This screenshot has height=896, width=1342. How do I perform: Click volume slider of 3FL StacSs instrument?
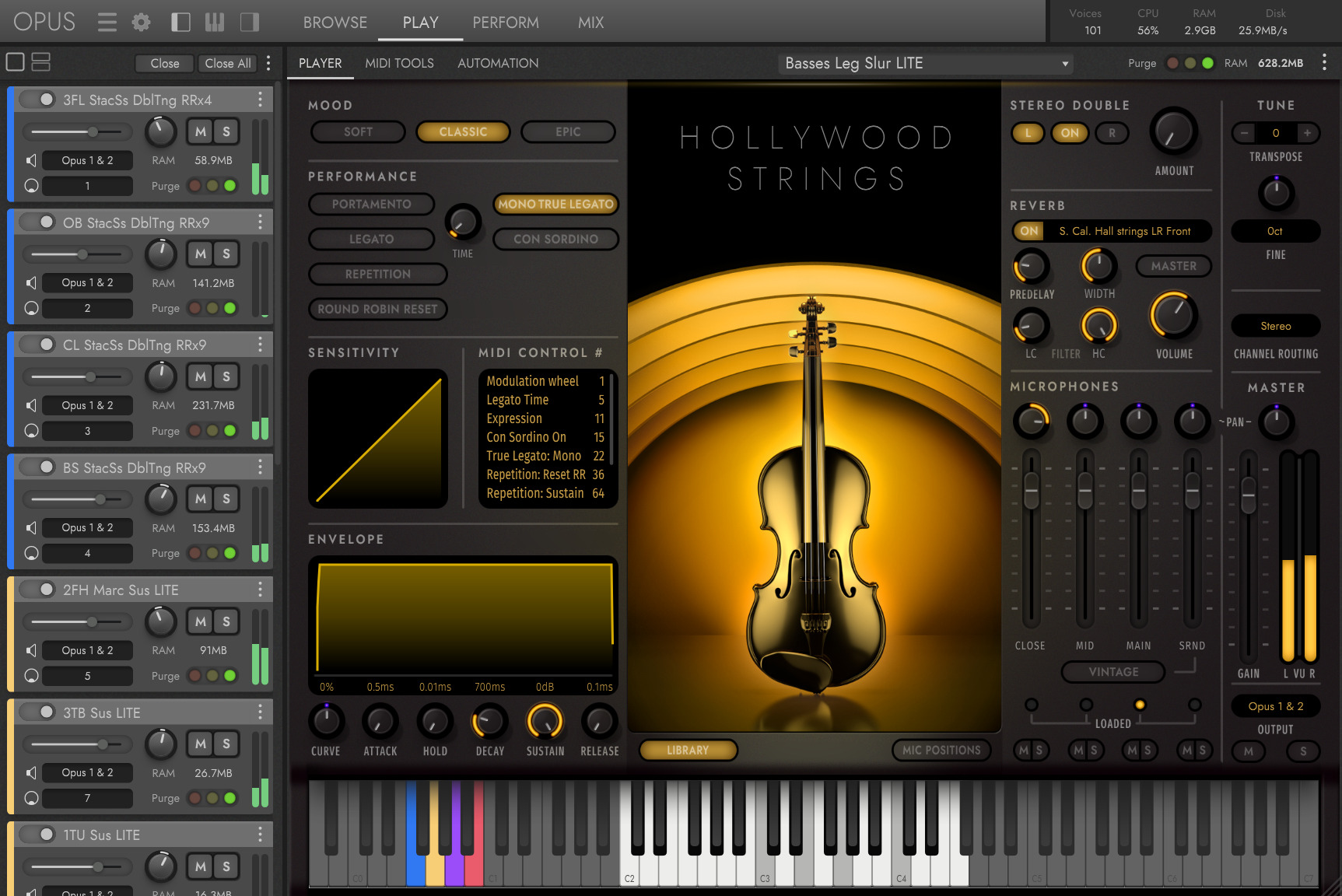76,131
